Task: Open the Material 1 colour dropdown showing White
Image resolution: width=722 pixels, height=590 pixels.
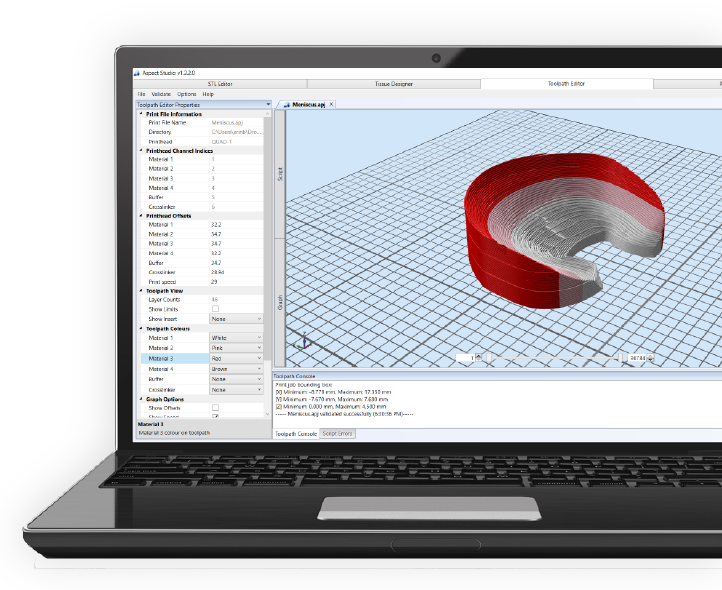Action: (x=236, y=338)
